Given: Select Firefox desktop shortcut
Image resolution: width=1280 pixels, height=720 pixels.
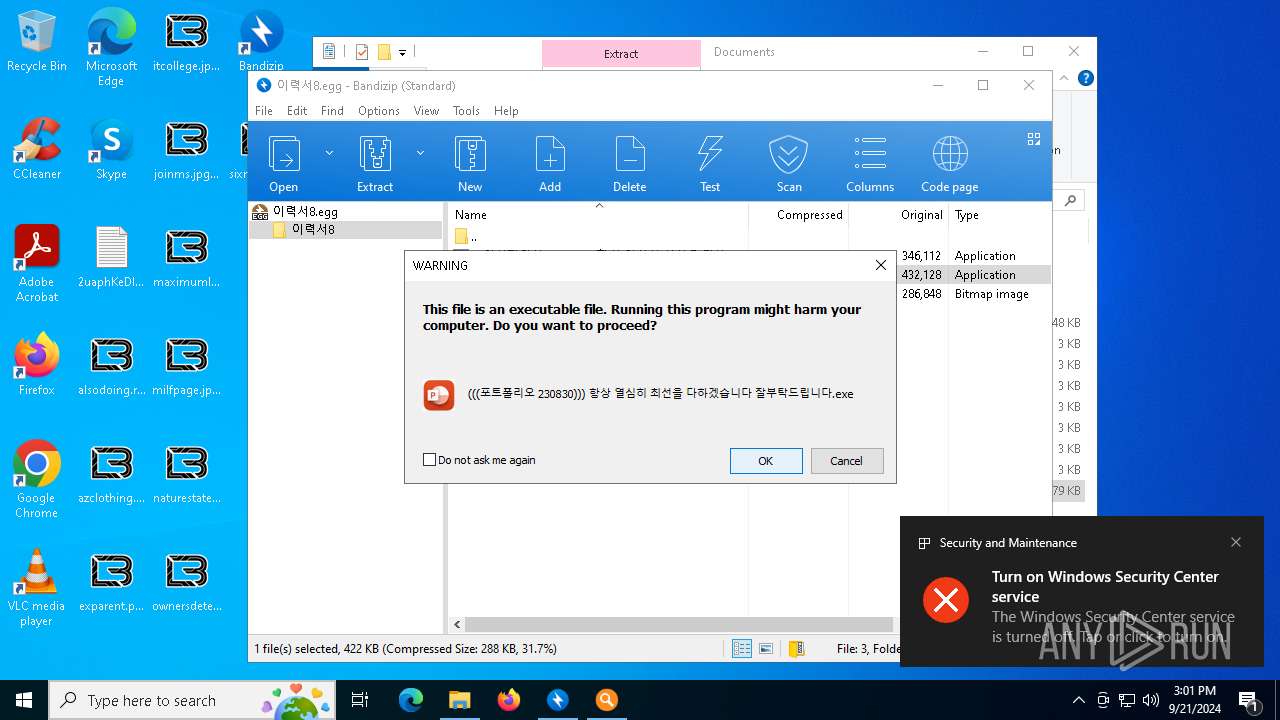Looking at the screenshot, I should [37, 366].
